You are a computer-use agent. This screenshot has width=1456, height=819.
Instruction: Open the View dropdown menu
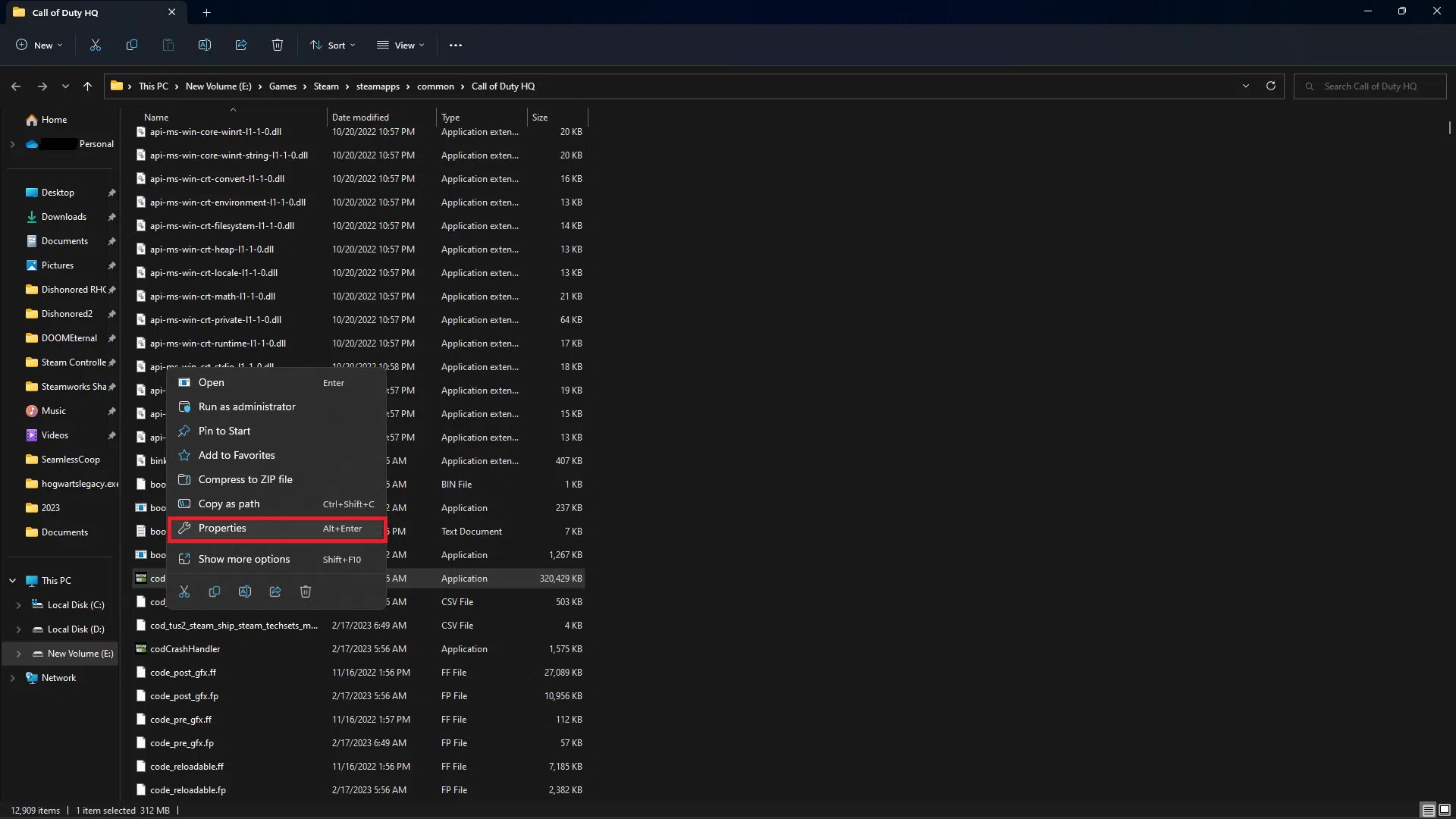pyautogui.click(x=400, y=45)
